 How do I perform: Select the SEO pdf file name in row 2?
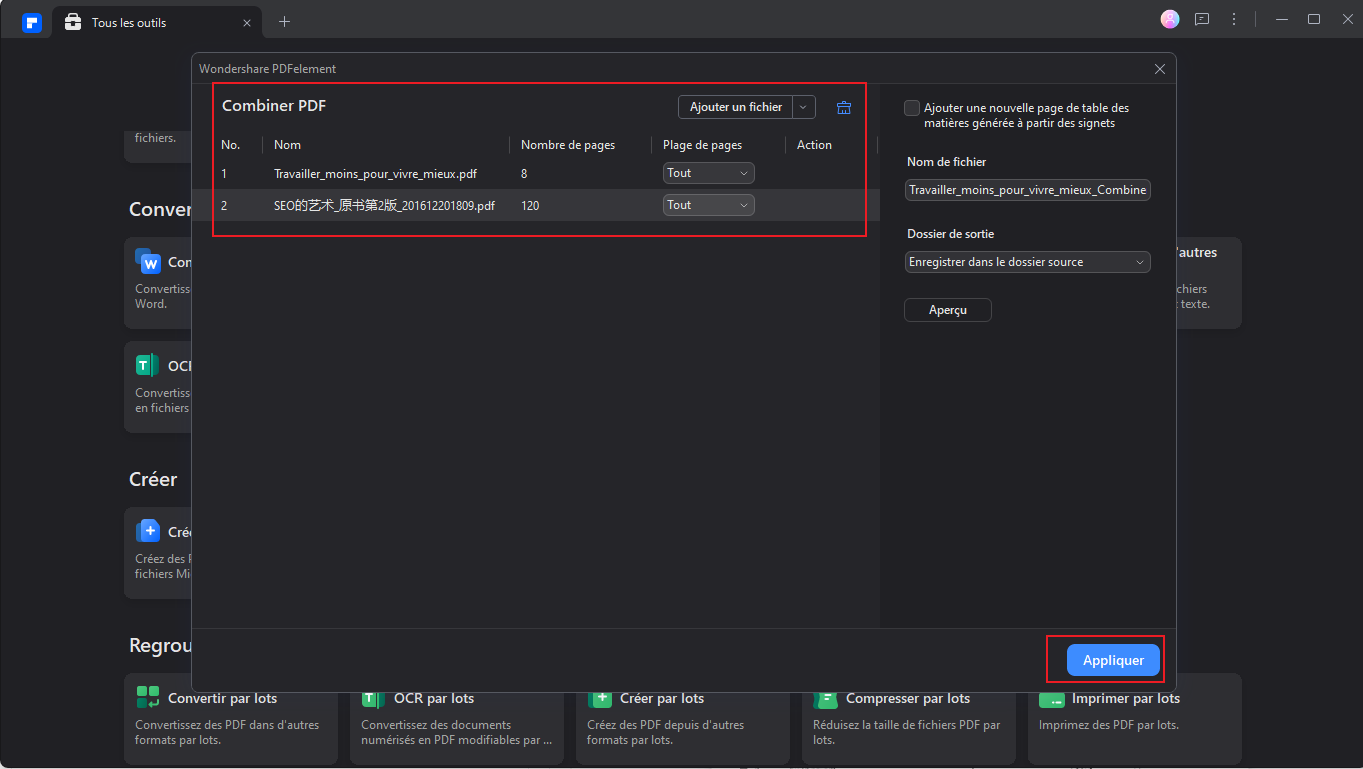[384, 205]
